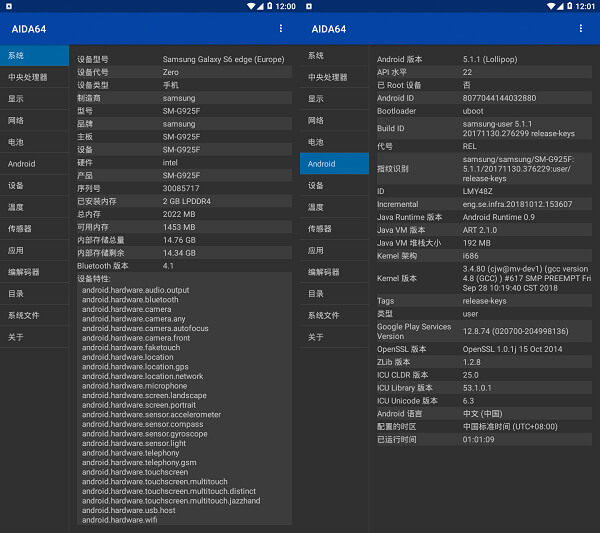
Task: Open 目录 section in left screen sidebar
Action: click(34, 293)
